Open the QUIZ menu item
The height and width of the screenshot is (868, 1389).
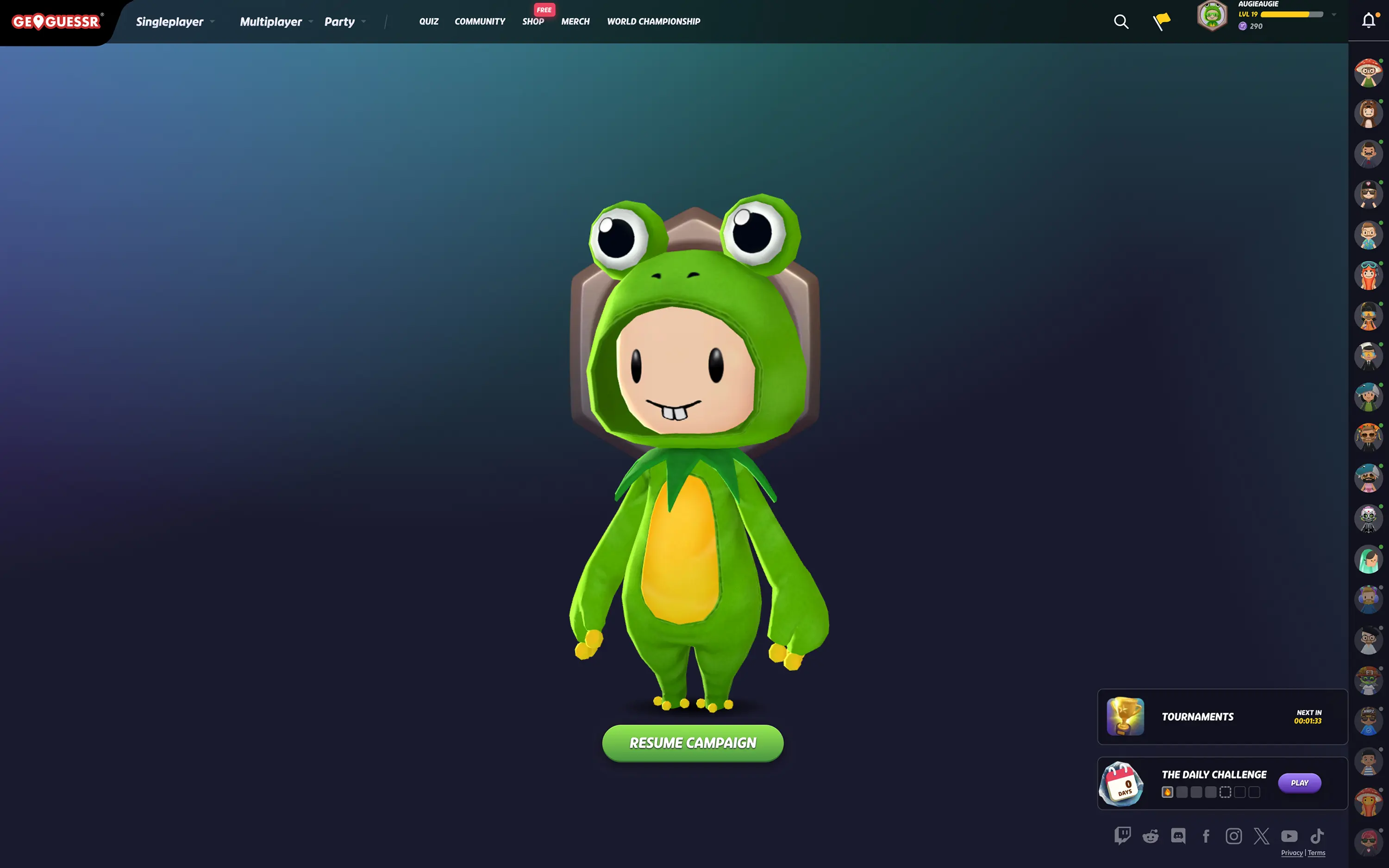[x=429, y=21]
